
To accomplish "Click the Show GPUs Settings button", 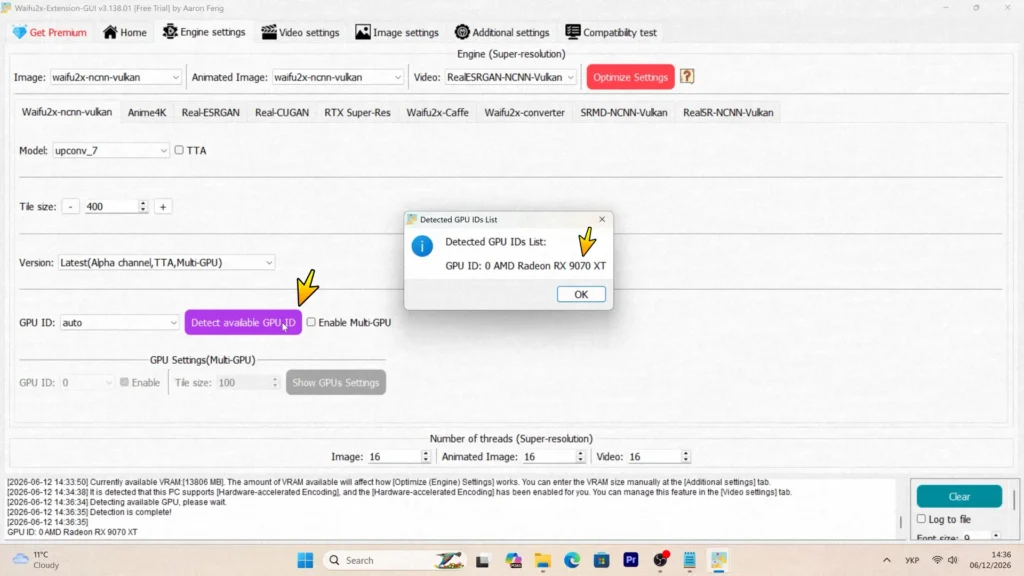I will point(336,383).
